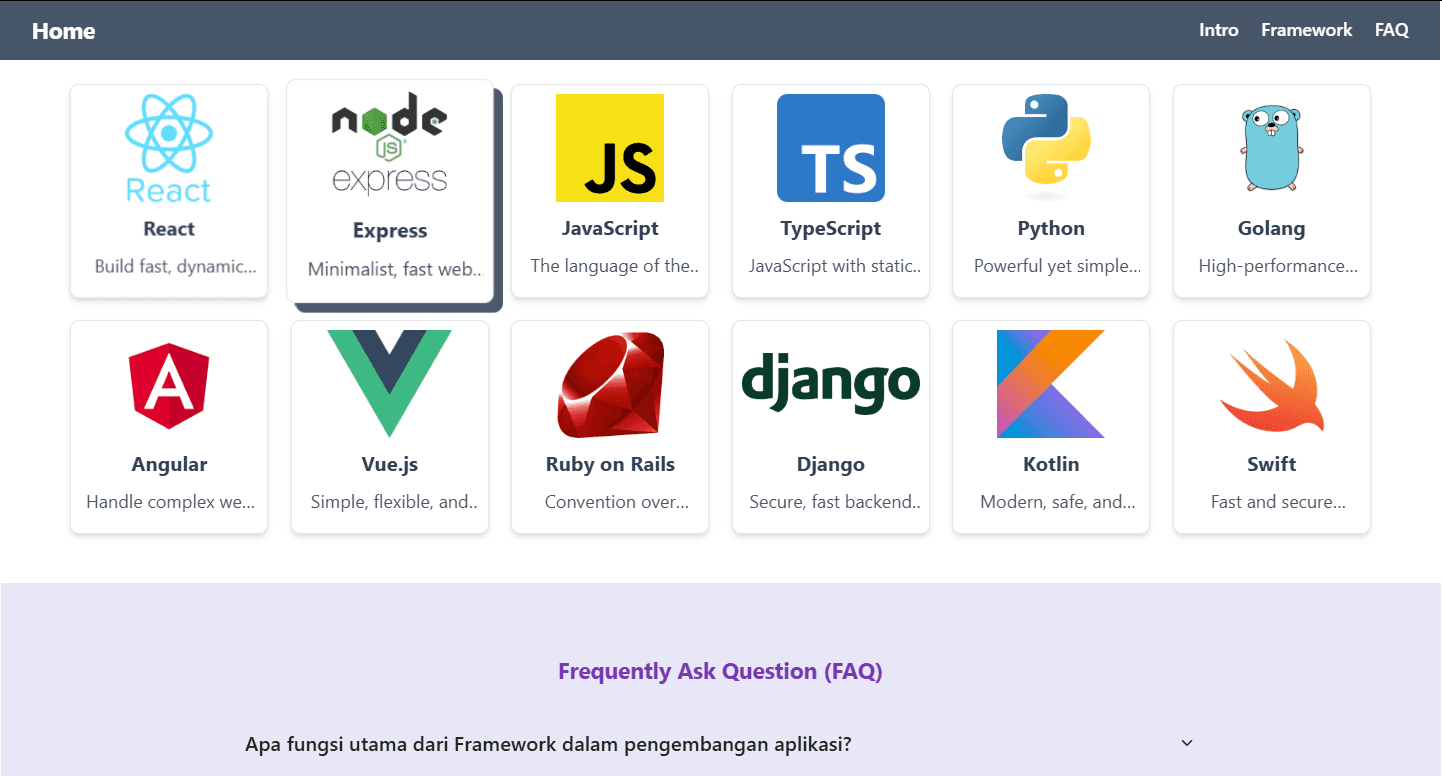The image size is (1442, 776).
Task: Open the Intro navigation link
Action: (1218, 30)
